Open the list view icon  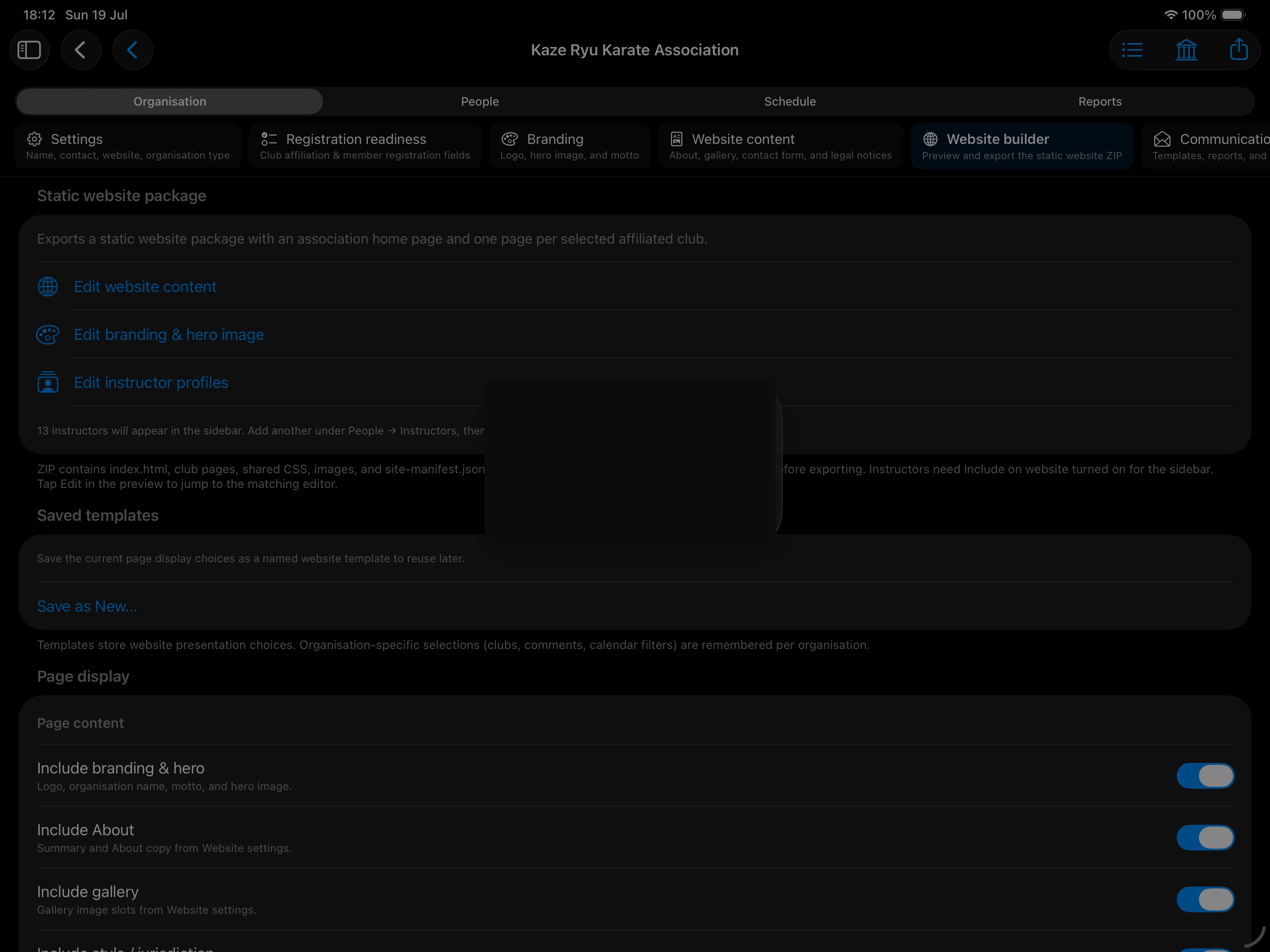(1132, 50)
